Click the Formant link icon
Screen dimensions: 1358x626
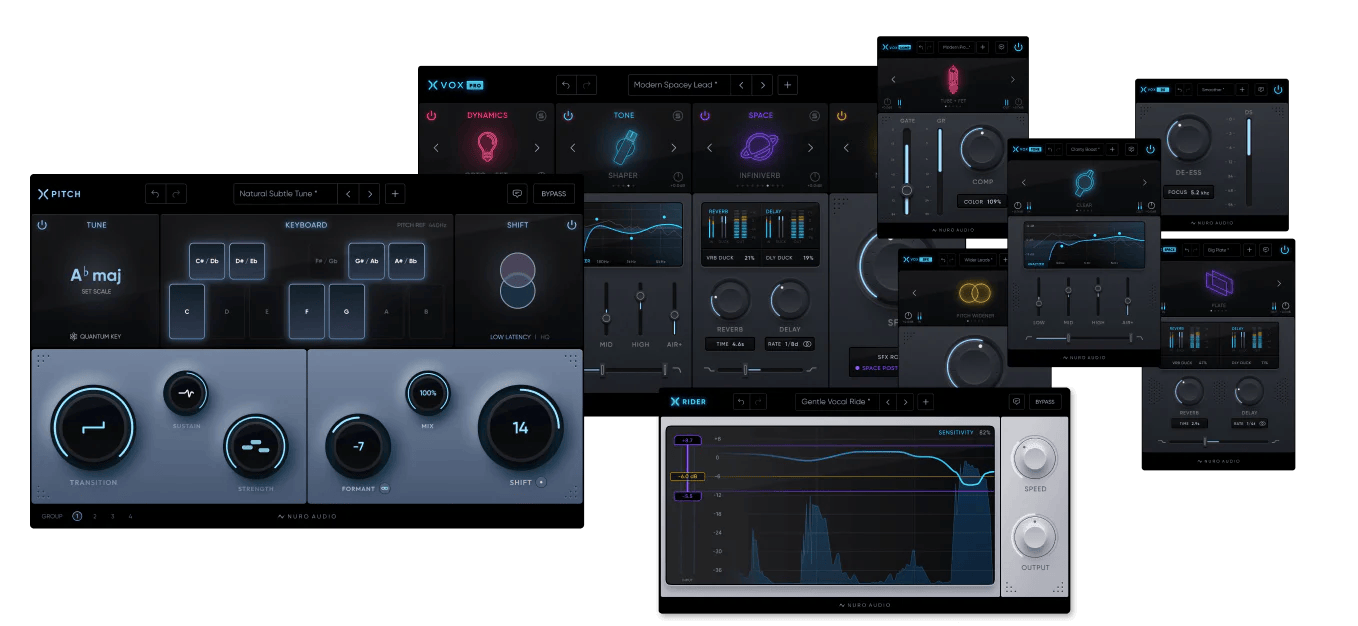click(384, 489)
